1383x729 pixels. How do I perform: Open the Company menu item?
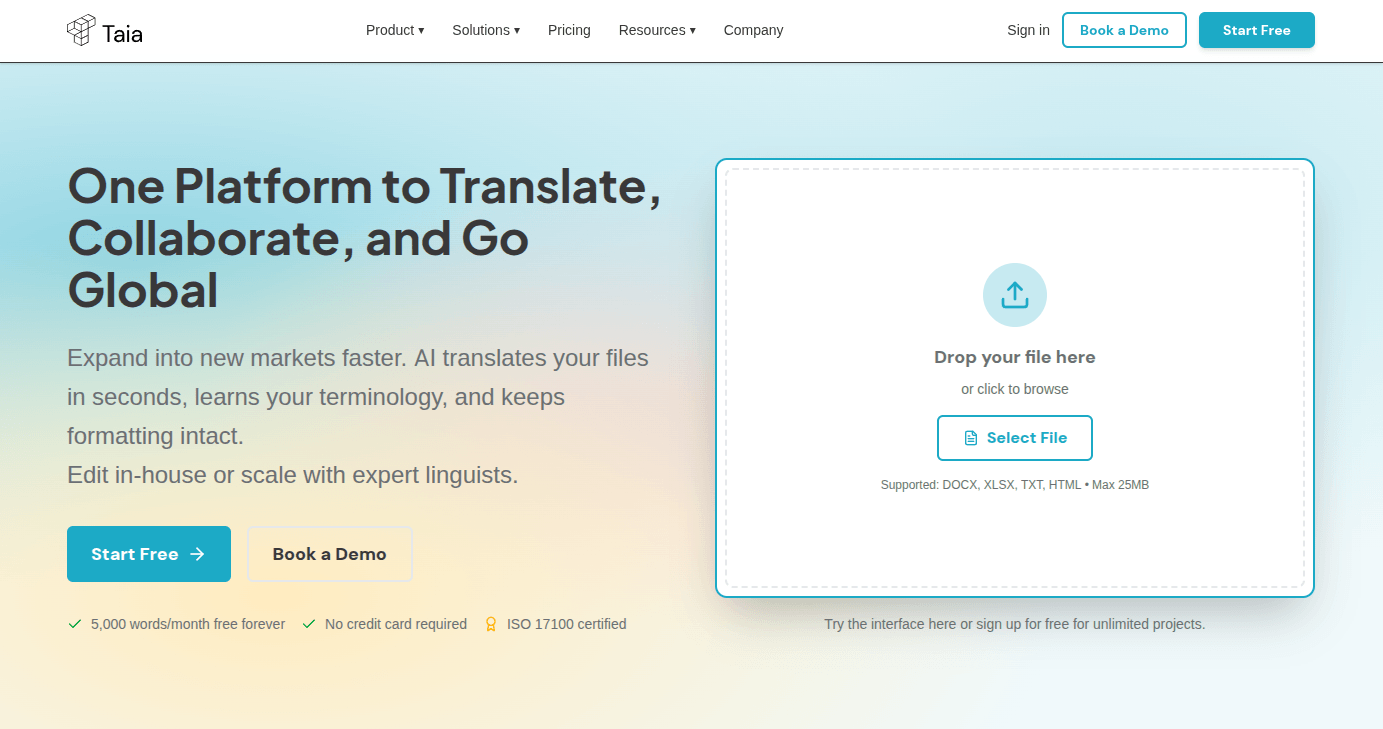(x=753, y=30)
